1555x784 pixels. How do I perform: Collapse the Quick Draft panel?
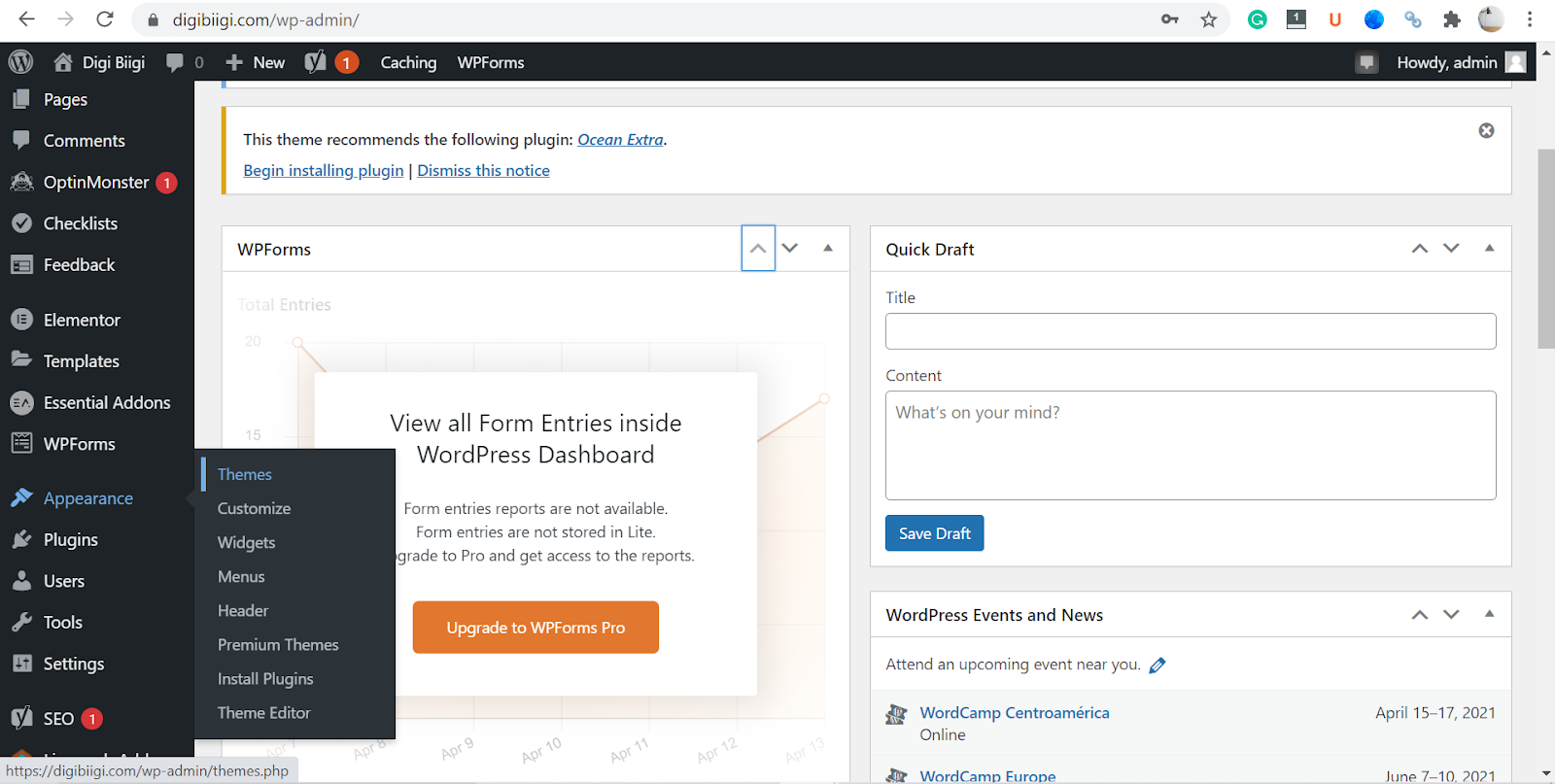point(1489,249)
